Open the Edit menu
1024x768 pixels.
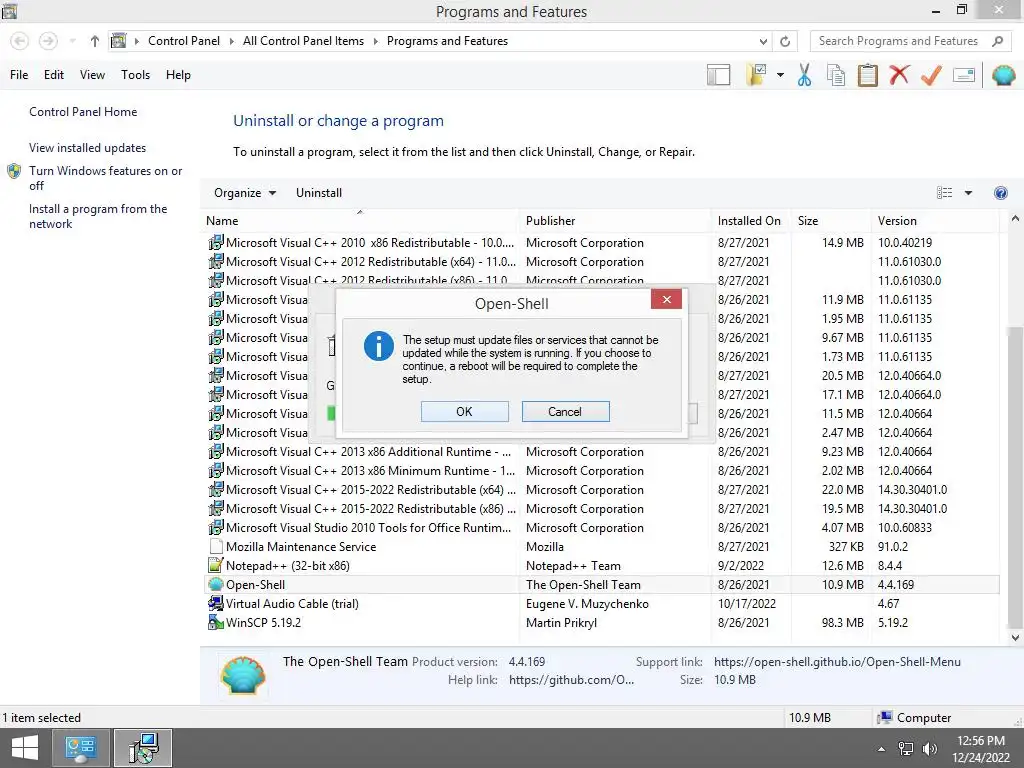(x=54, y=75)
